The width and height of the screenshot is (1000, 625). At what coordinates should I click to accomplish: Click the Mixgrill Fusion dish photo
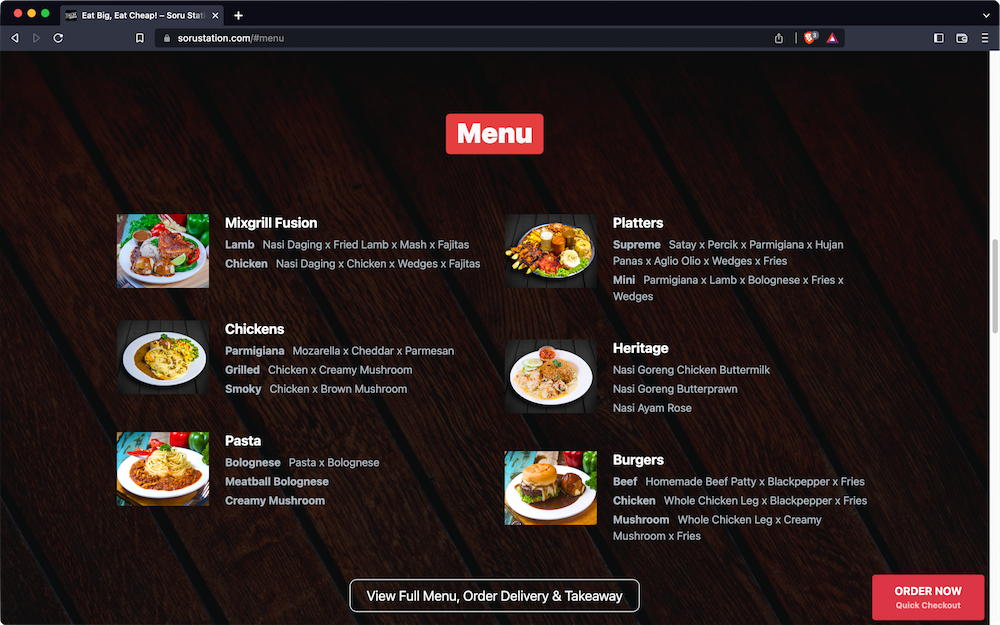[163, 251]
